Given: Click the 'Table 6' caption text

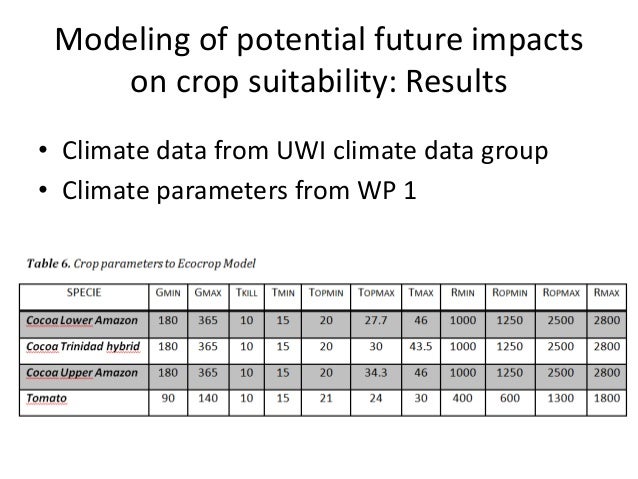Looking at the screenshot, I should [141, 263].
